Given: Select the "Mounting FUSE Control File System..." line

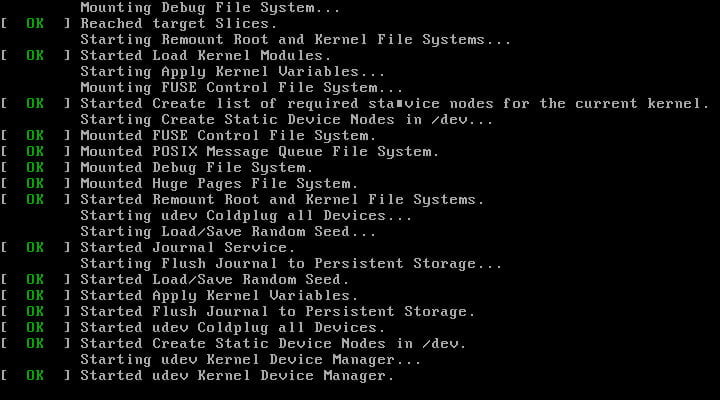Looking at the screenshot, I should (232, 88).
